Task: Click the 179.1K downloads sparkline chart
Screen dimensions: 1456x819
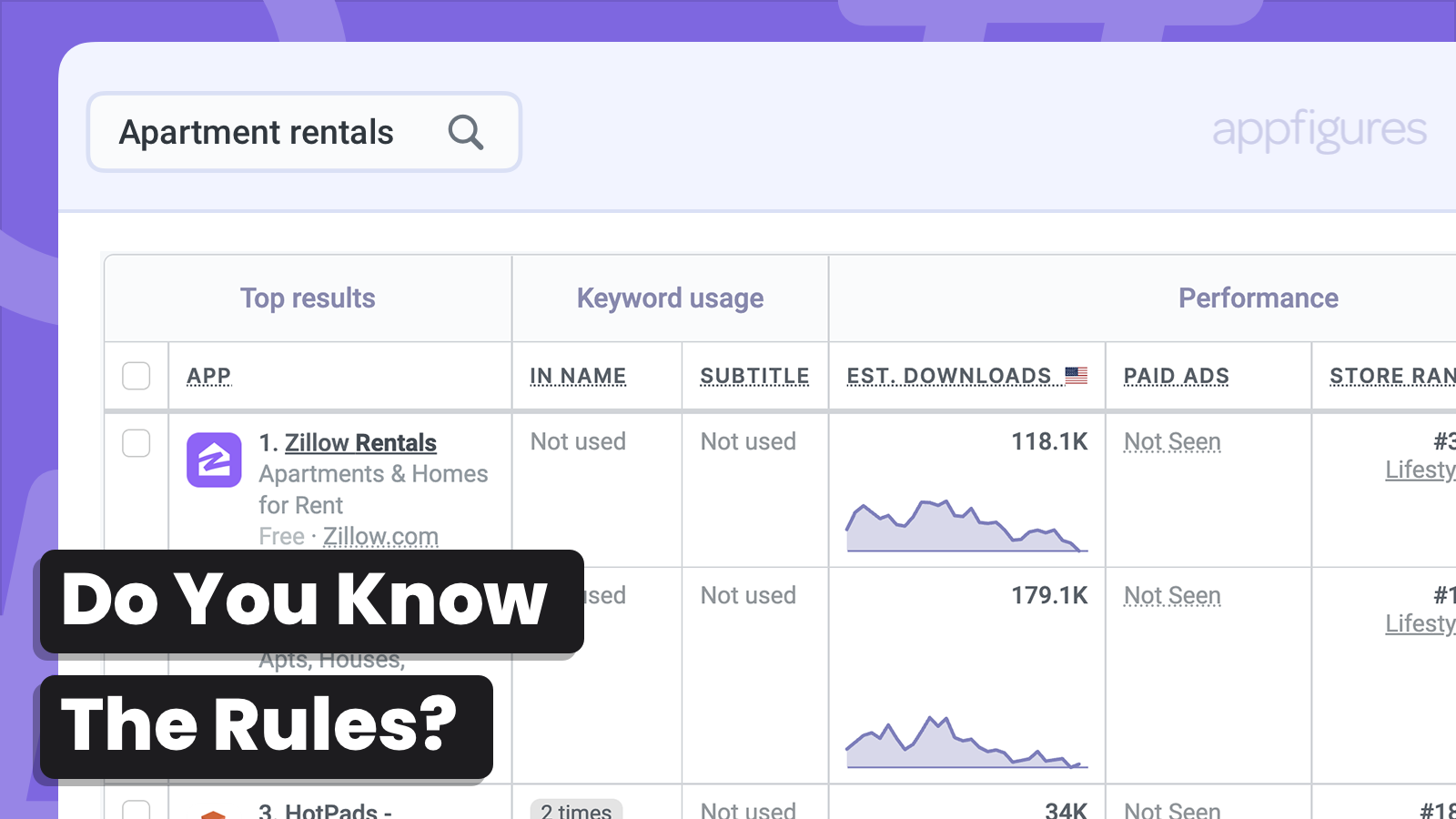Action: 966,742
